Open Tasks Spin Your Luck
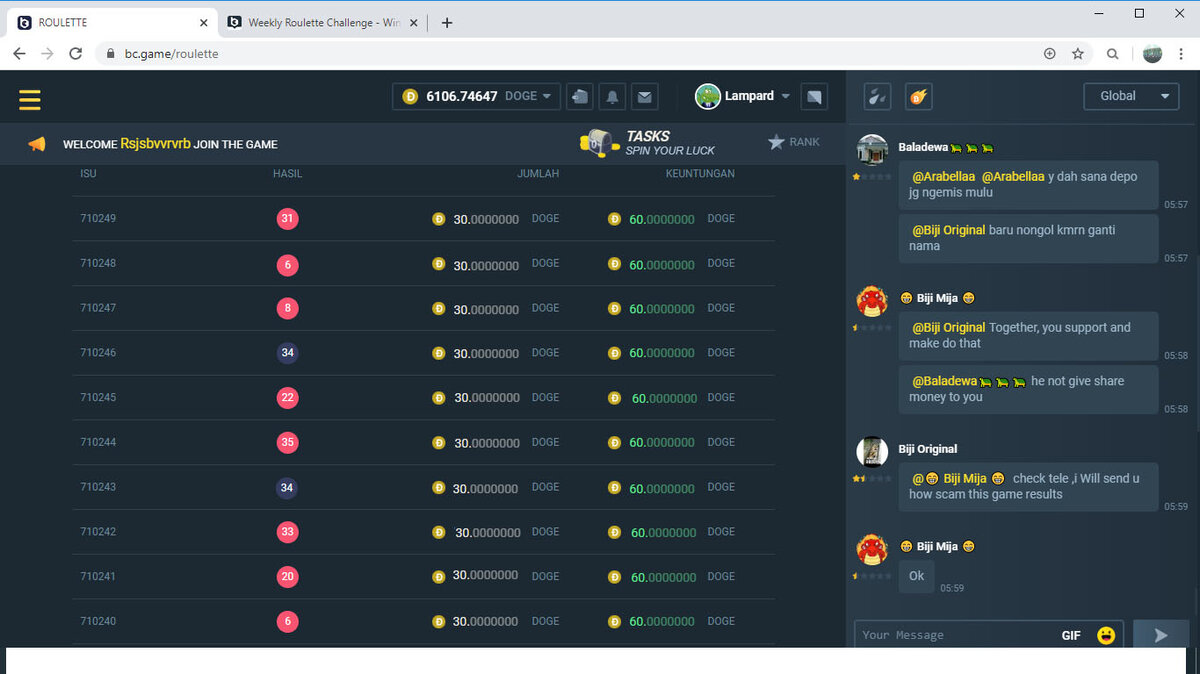The width and height of the screenshot is (1200, 674). [649, 142]
